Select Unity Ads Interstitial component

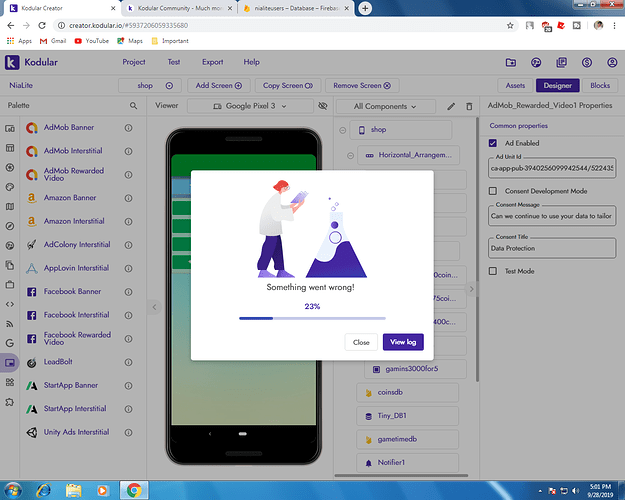(76, 432)
